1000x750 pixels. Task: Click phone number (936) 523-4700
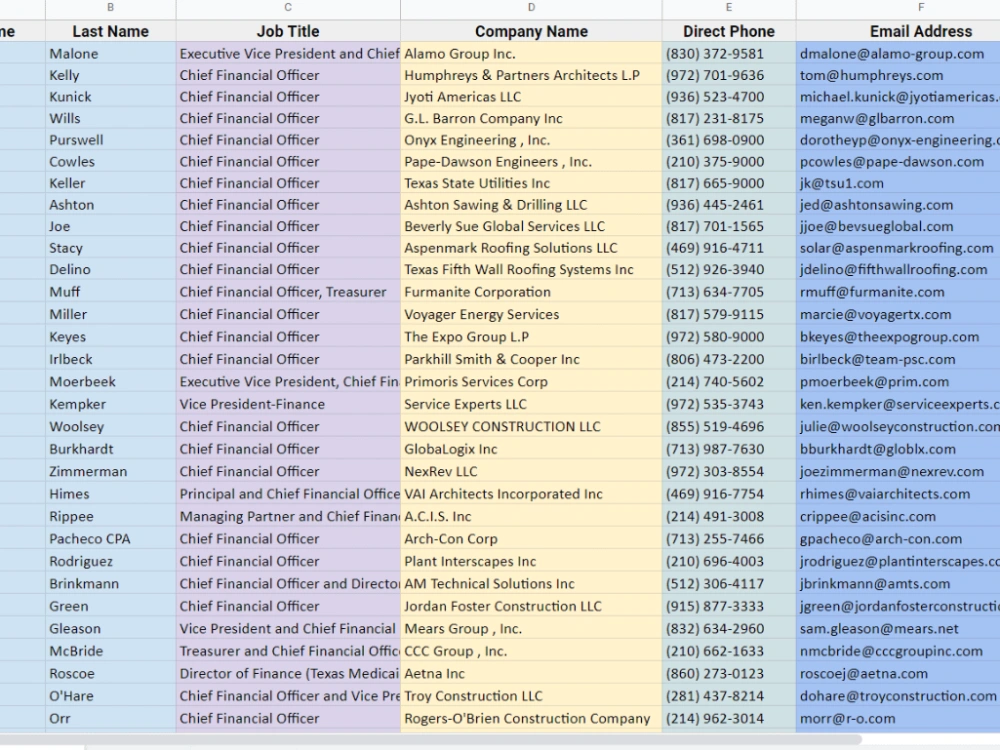[729, 97]
